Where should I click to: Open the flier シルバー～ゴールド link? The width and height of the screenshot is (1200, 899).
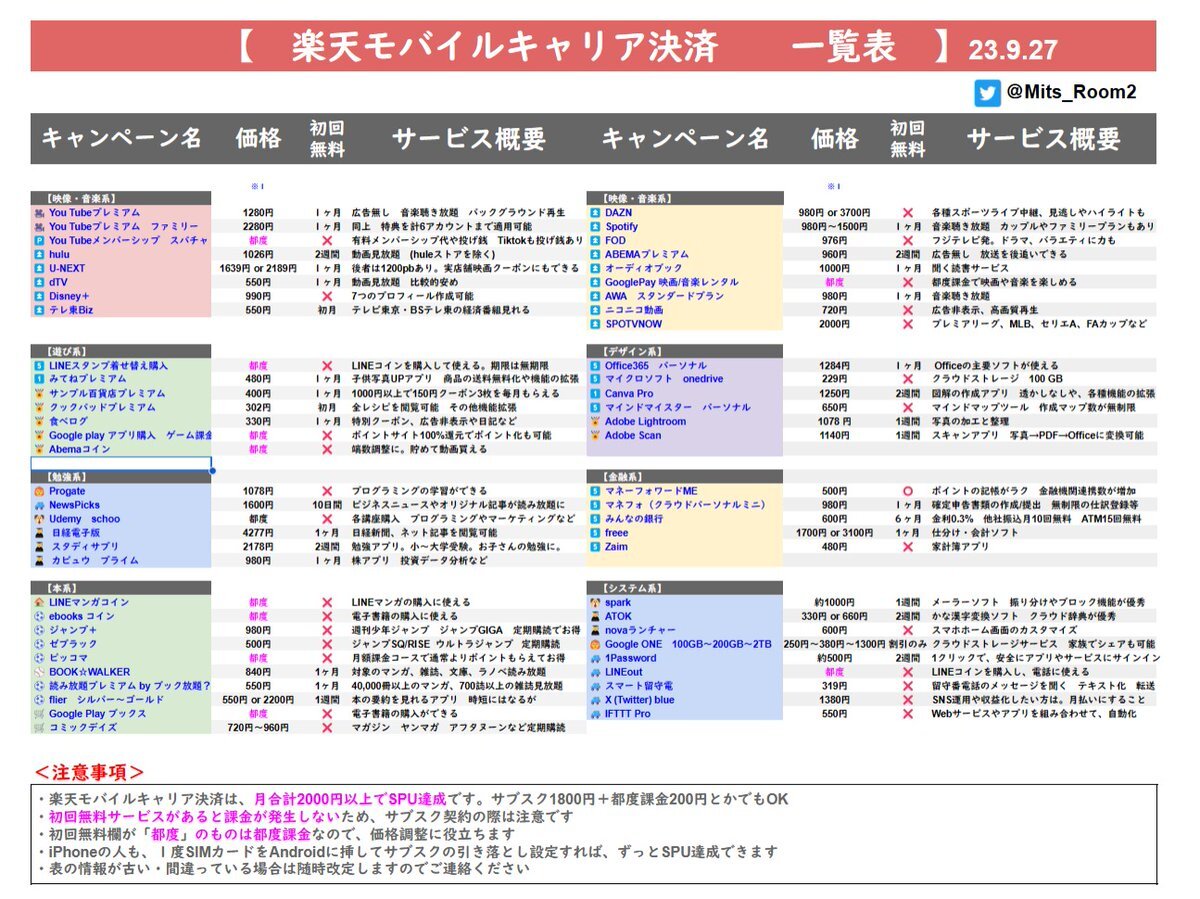(x=107, y=700)
